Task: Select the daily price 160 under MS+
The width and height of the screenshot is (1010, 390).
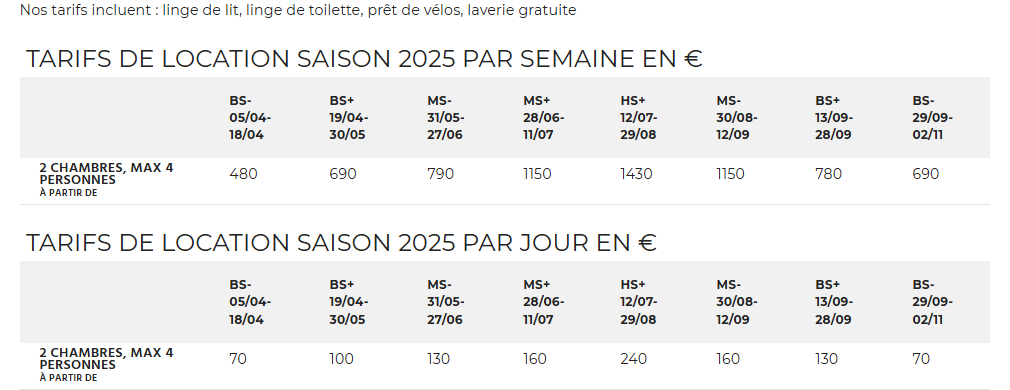Action: tap(535, 359)
